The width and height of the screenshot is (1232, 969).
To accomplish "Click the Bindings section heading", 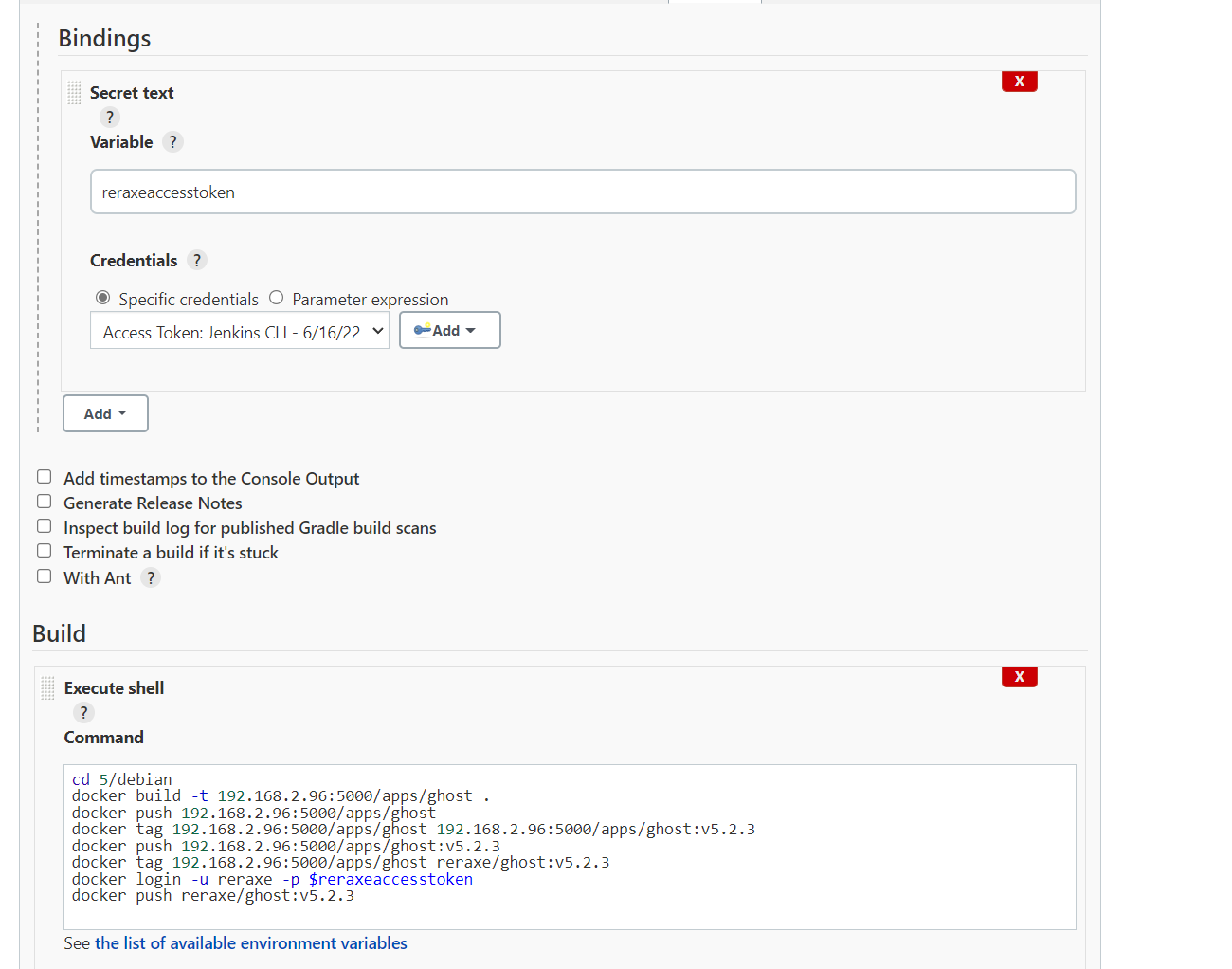I will pos(104,38).
